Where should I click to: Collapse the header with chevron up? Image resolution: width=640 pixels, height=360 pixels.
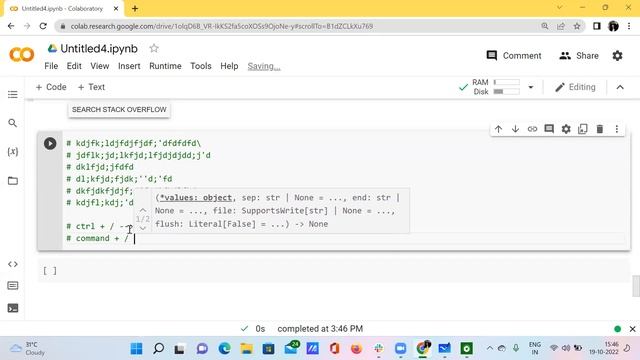(620, 87)
